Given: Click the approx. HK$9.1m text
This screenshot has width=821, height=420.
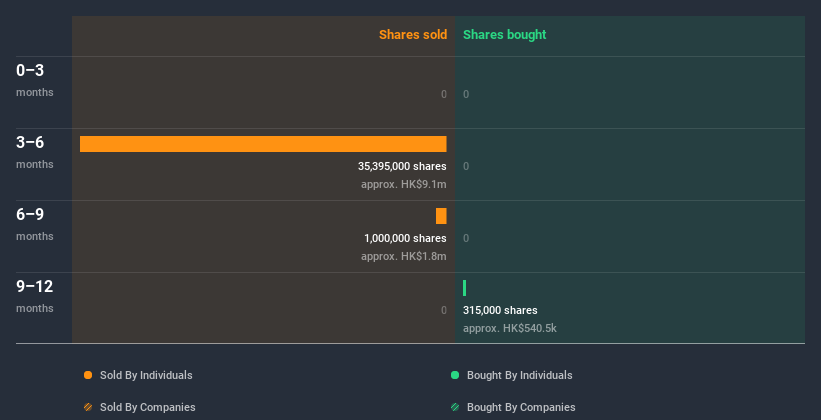Looking at the screenshot, I should 404,184.
